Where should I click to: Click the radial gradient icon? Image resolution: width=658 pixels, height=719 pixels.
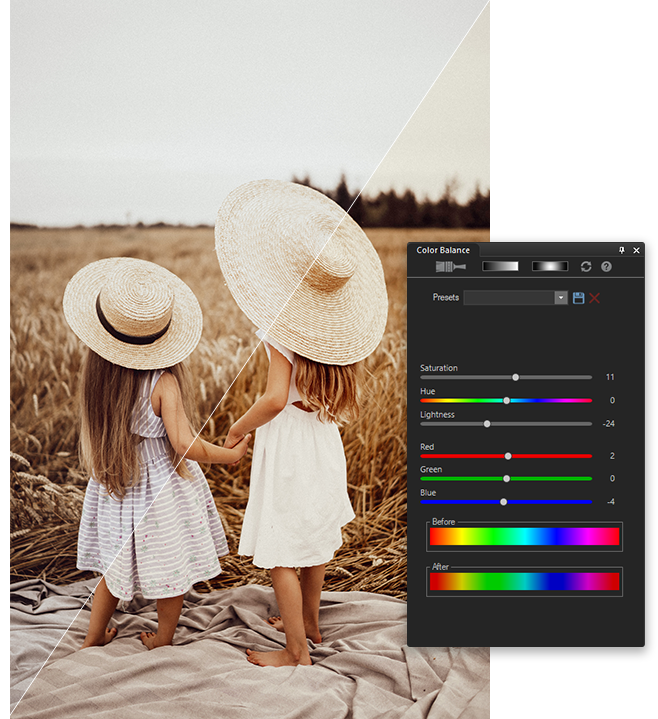tap(549, 267)
